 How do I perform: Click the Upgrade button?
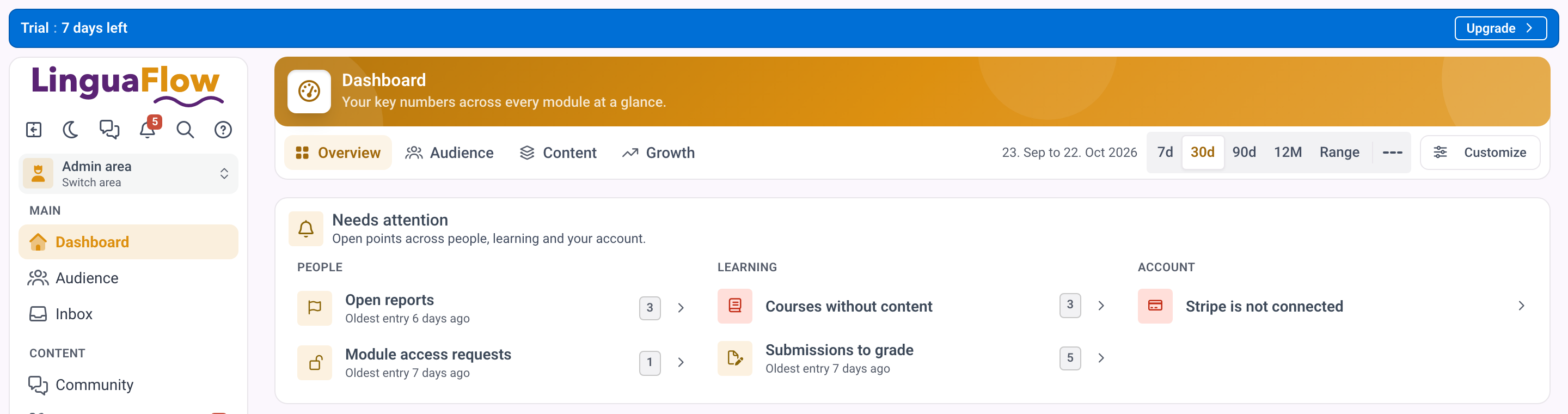click(x=1500, y=28)
